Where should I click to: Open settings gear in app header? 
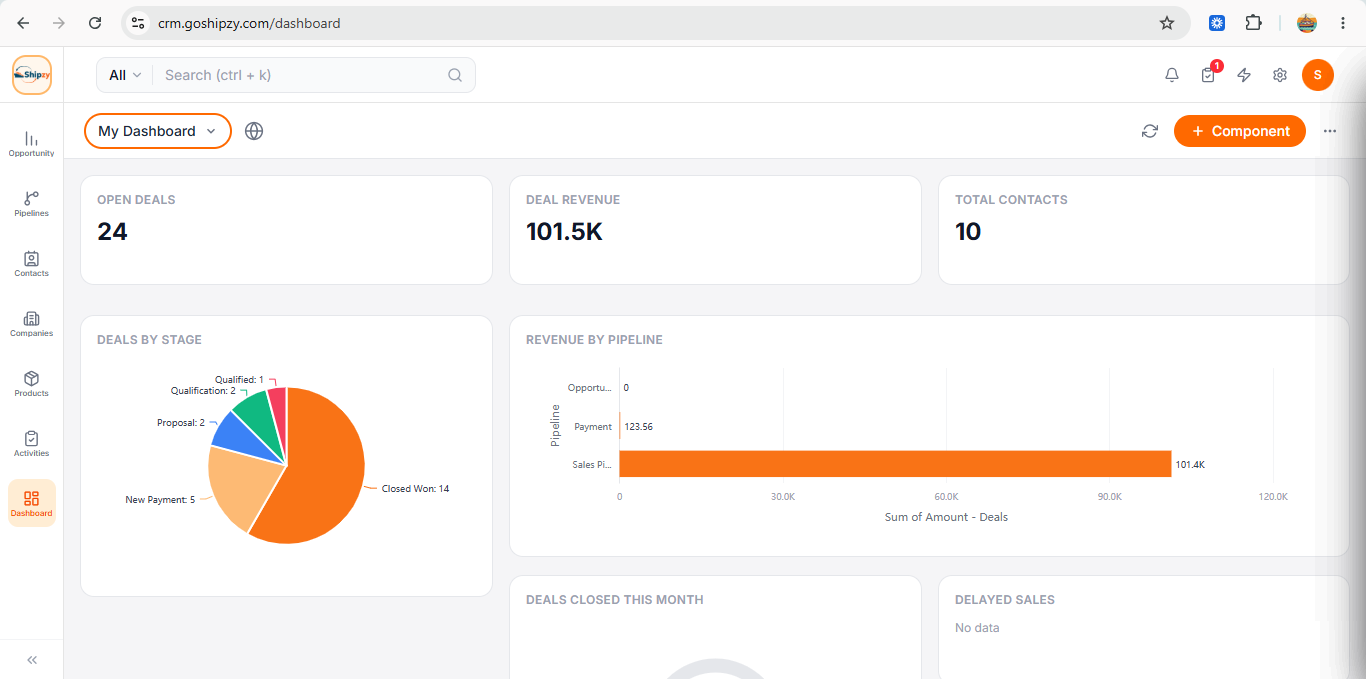1280,75
